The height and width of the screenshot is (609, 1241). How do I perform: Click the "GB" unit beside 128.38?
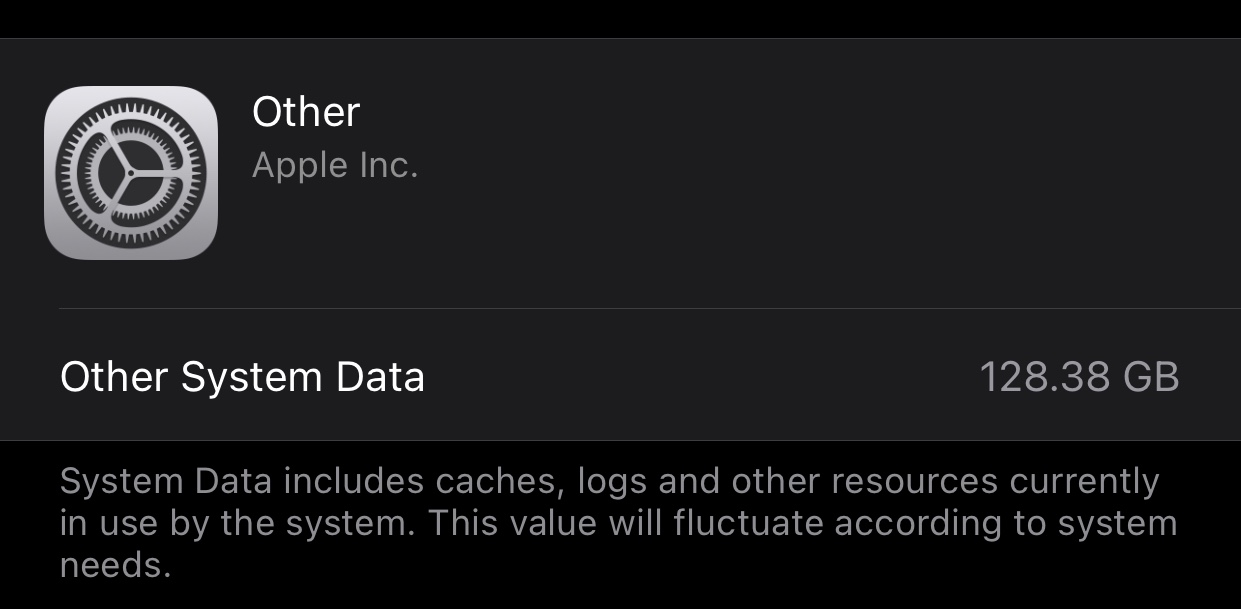click(1152, 377)
